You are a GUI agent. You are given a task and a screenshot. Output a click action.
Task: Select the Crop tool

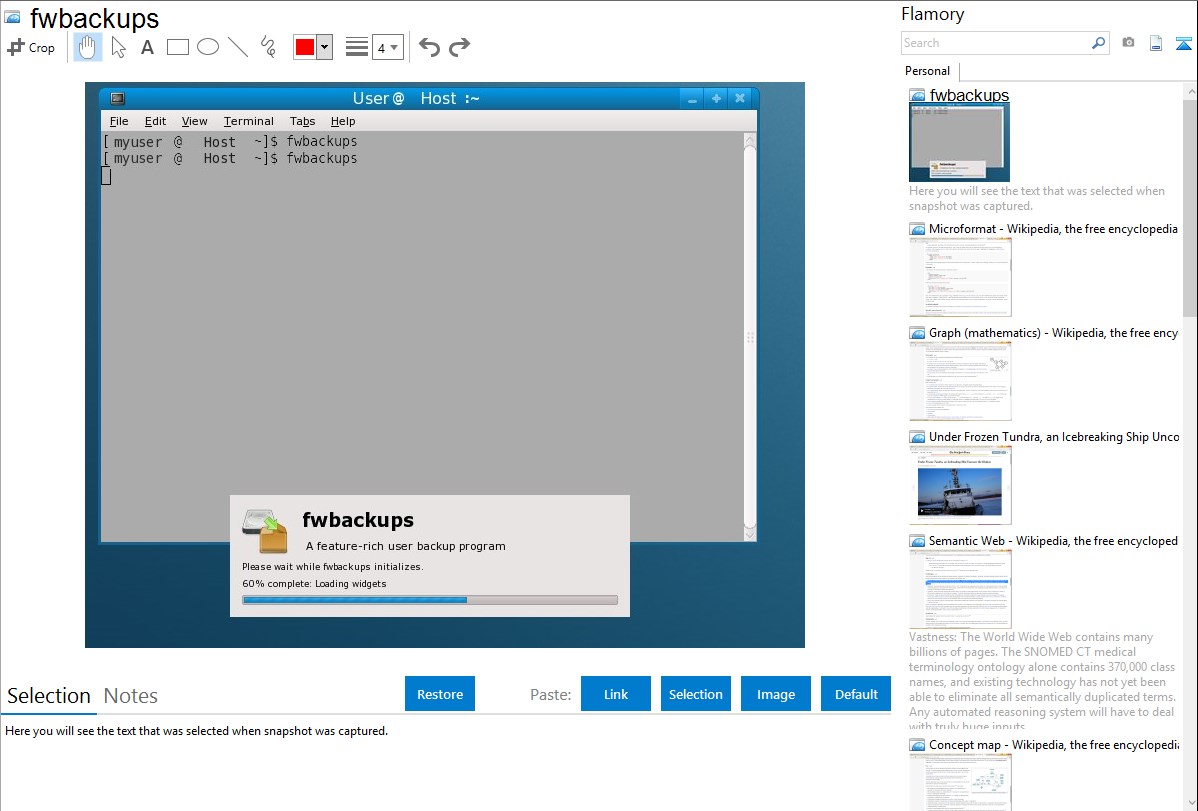[31, 47]
